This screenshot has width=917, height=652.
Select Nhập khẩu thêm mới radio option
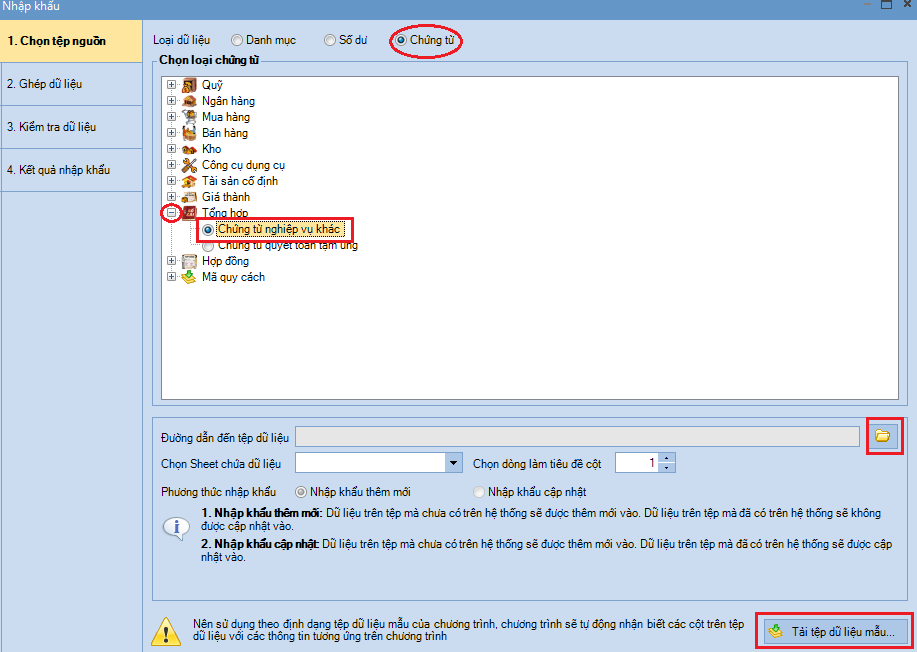tap(301, 492)
